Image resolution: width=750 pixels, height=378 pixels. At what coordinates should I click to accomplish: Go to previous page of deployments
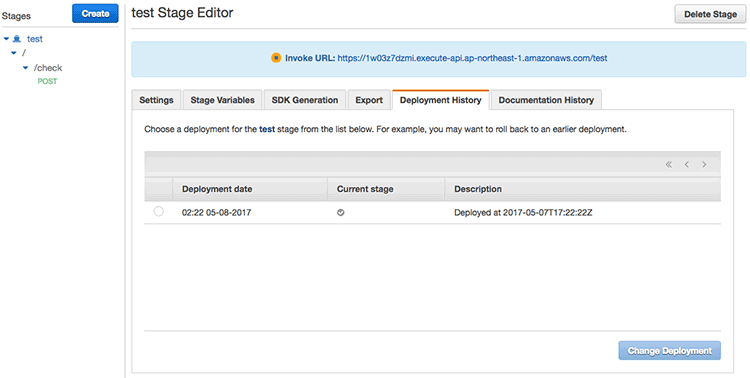pos(687,165)
